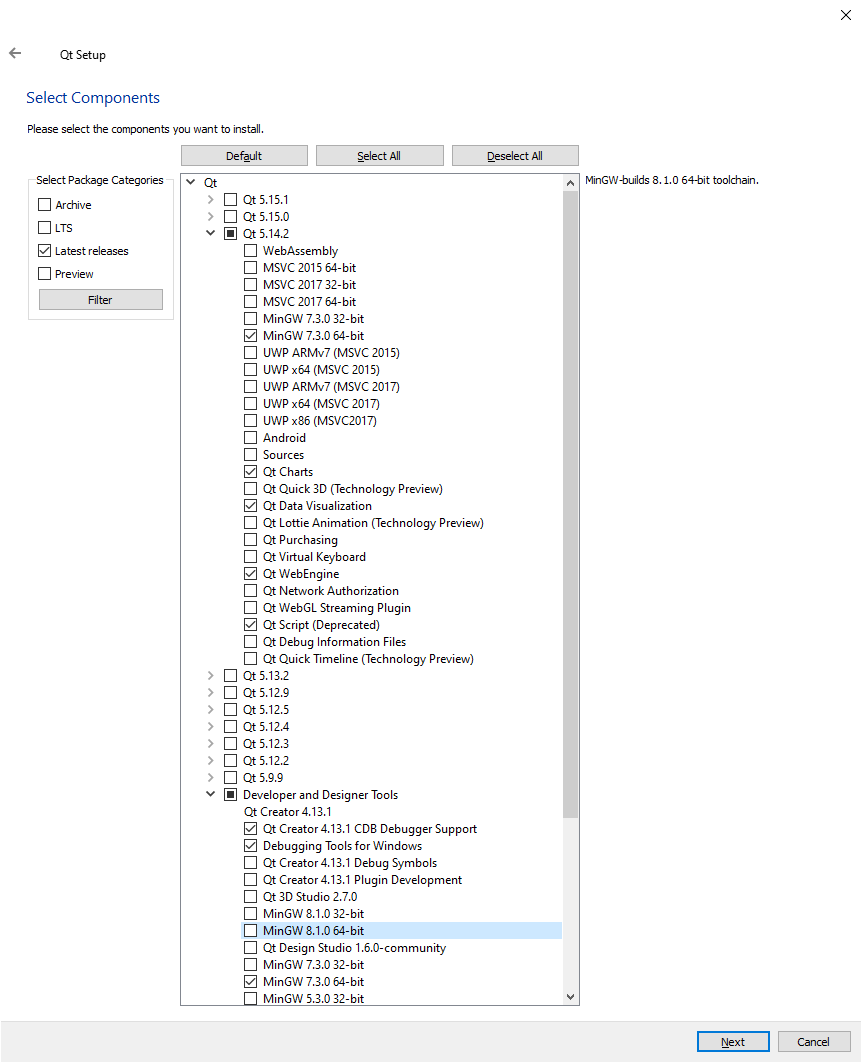Select UWP x64 (MSVC 2015) row text
The height and width of the screenshot is (1063, 862).
(321, 369)
